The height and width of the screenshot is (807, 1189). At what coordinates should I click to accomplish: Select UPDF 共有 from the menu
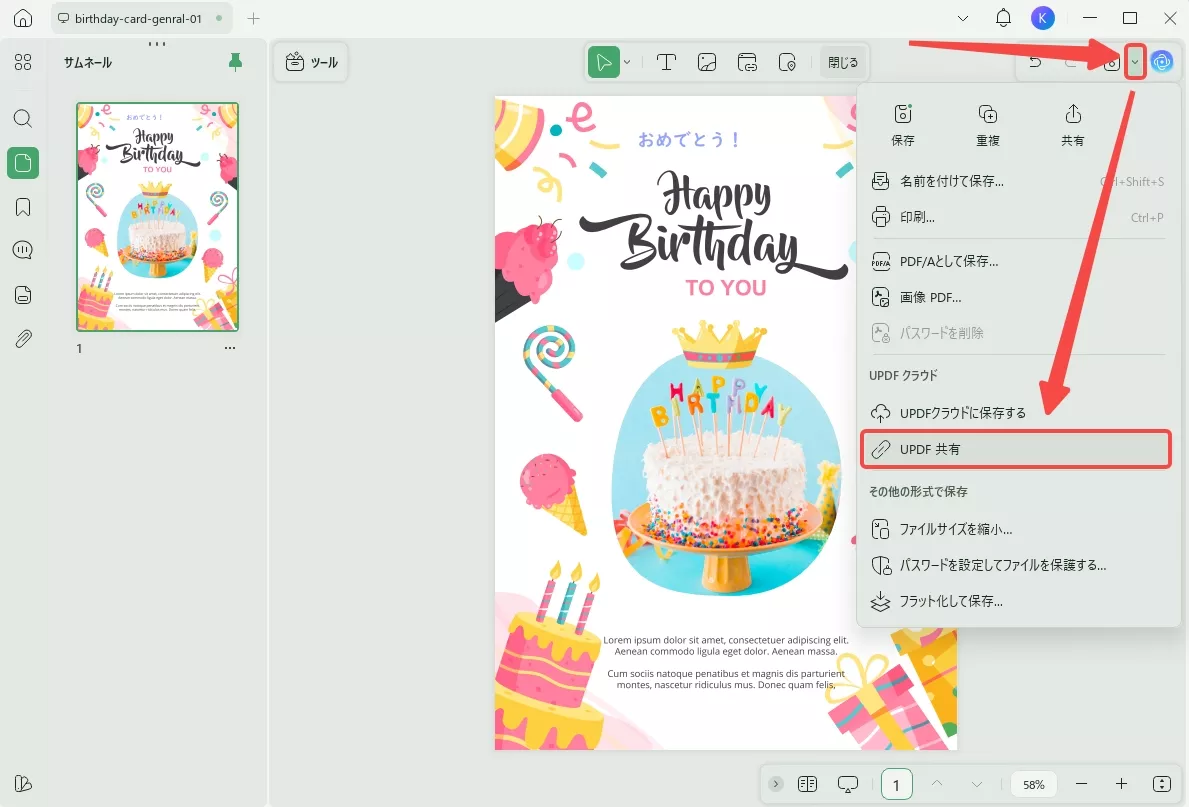click(x=1015, y=448)
